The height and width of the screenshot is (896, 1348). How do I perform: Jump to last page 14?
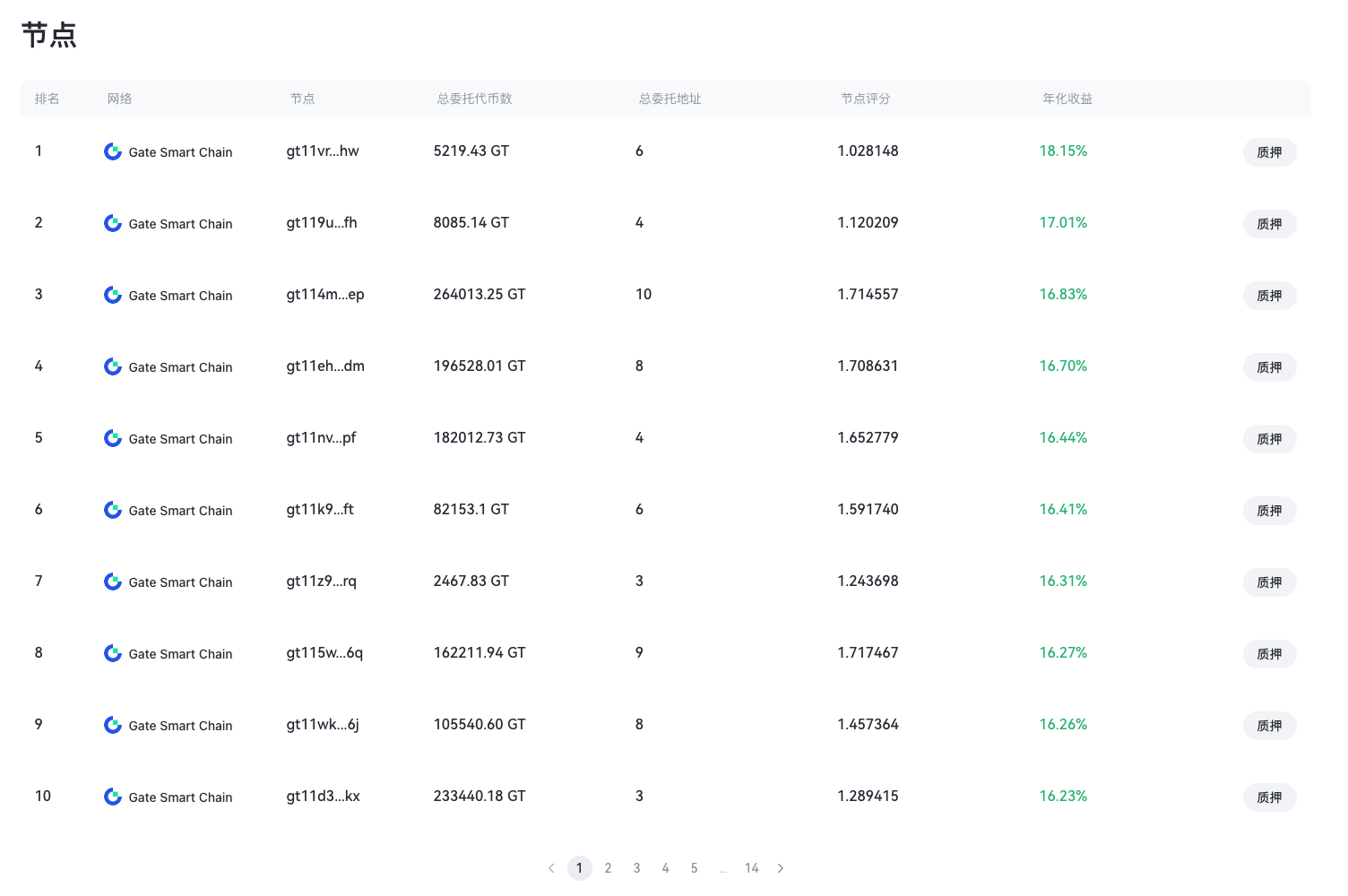[752, 868]
